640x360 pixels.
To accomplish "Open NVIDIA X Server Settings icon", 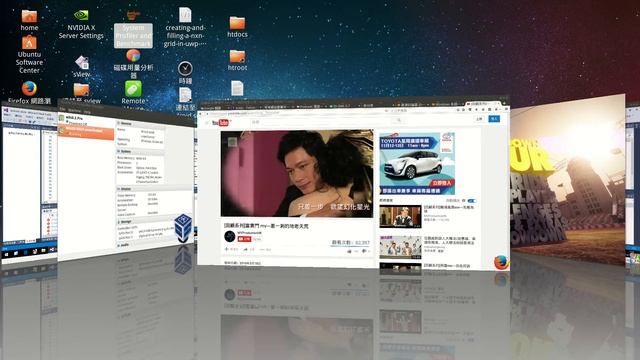I will [81, 24].
